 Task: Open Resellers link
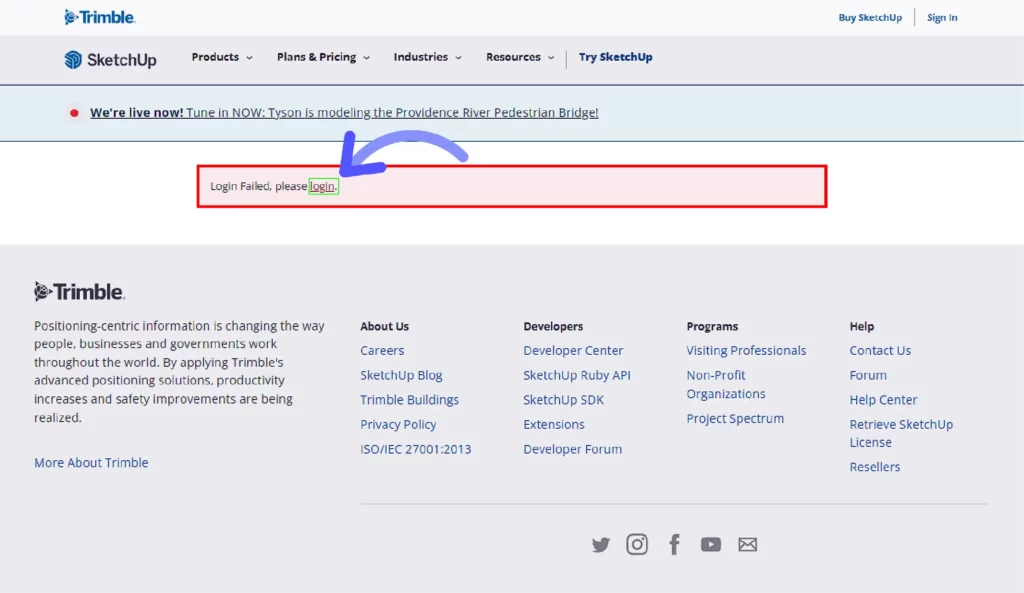(874, 467)
